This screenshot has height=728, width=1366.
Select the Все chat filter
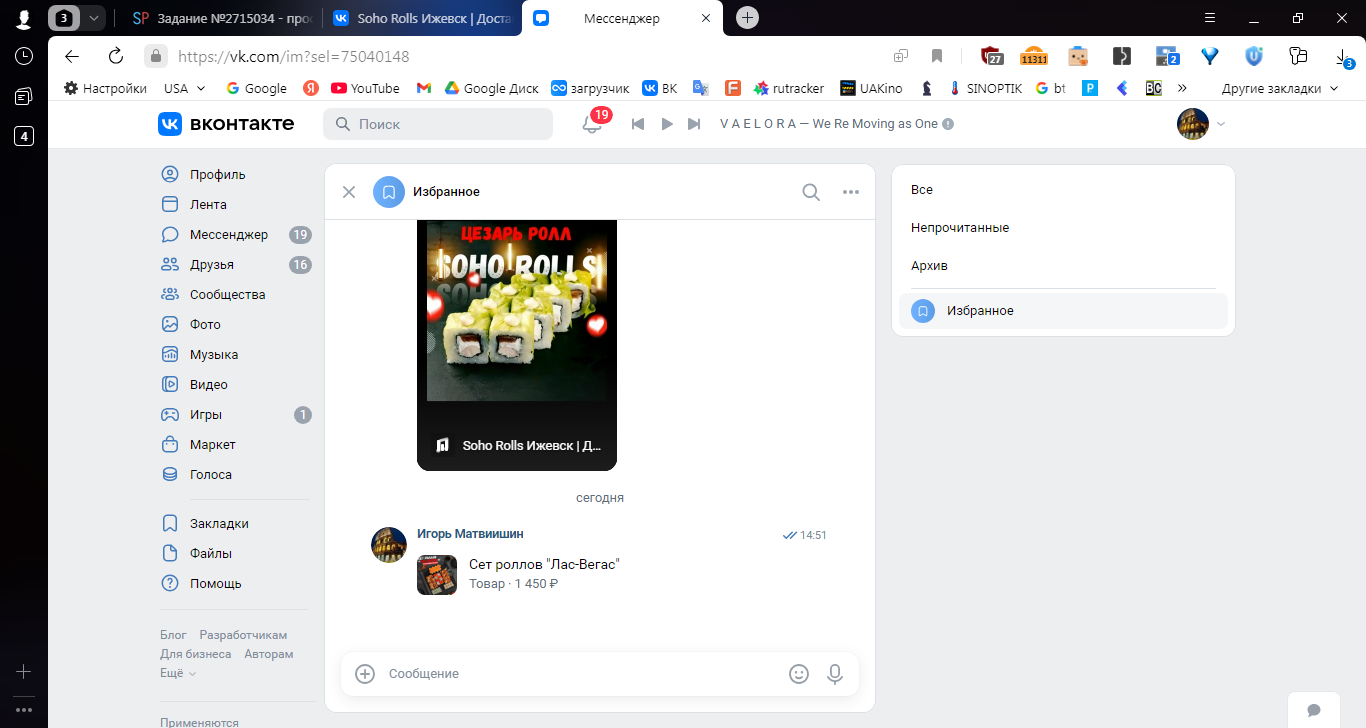tap(1063, 190)
